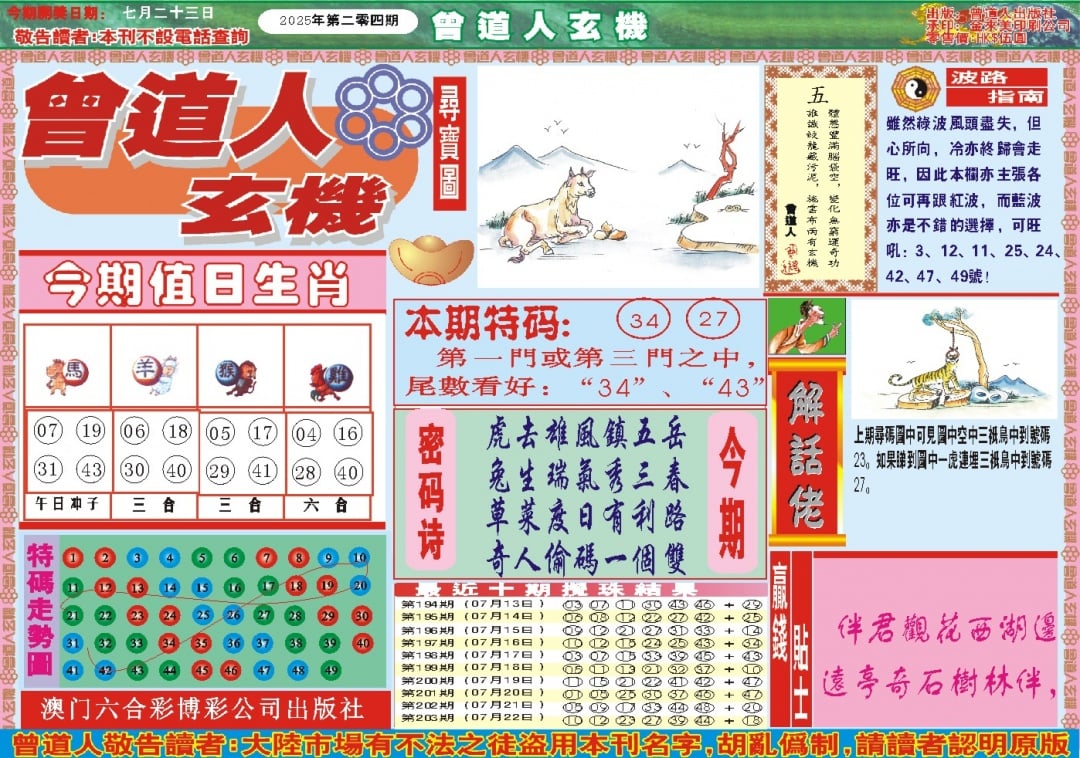Screen dimensions: 1080x758
Task: Click the rooster (雞) zodiac icon
Action: 330,381
